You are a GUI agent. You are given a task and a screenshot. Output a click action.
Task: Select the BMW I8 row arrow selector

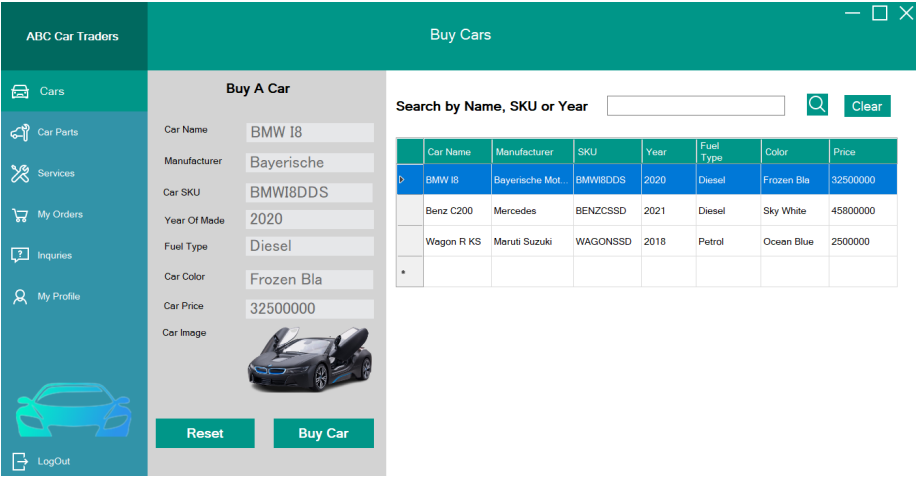pos(410,179)
